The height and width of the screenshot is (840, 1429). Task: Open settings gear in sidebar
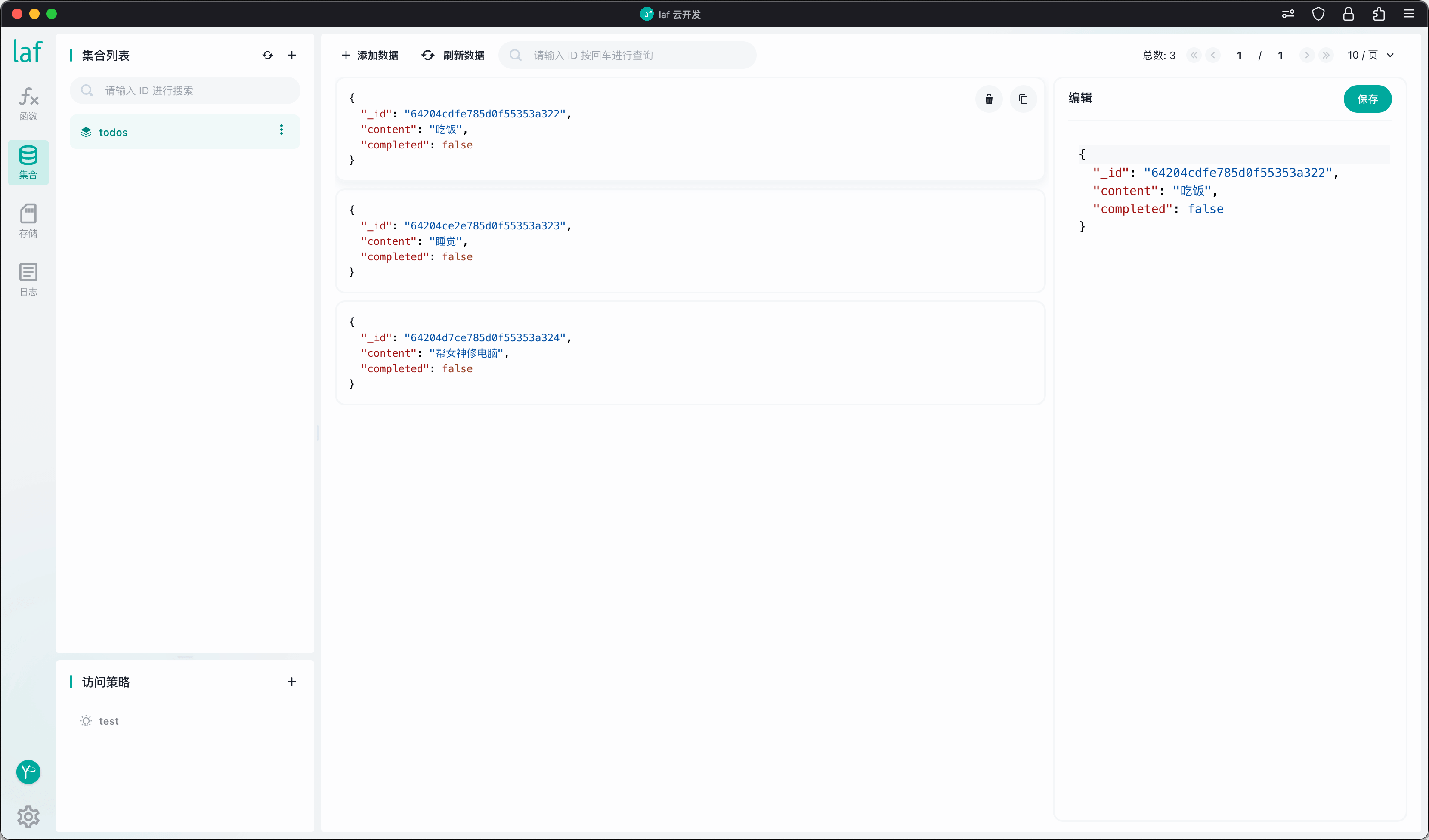point(28,816)
